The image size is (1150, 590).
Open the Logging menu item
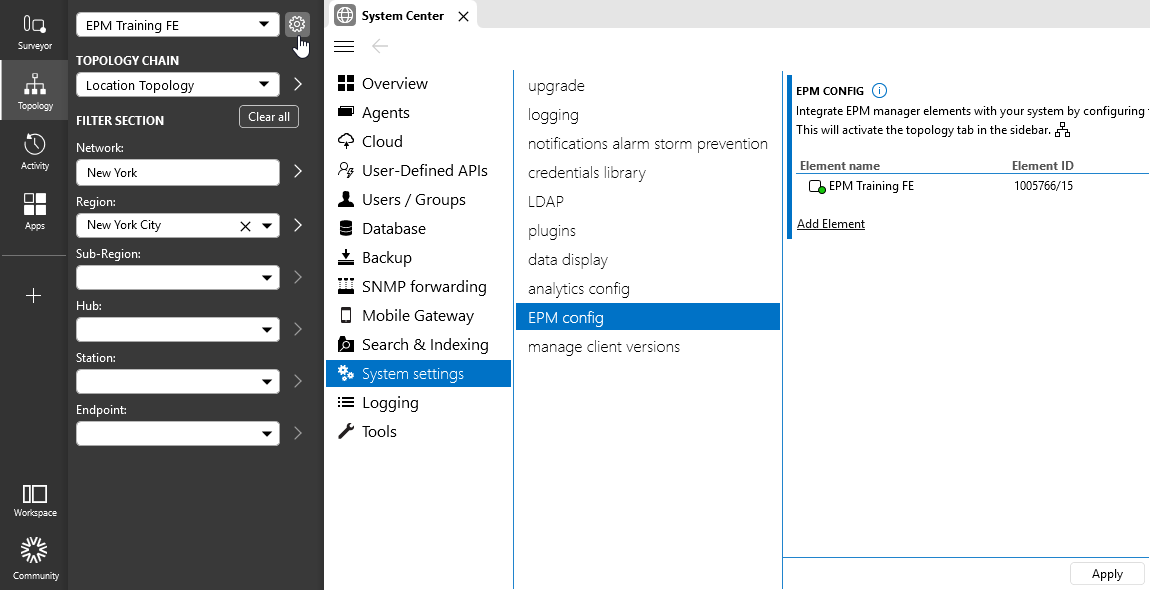(418, 402)
